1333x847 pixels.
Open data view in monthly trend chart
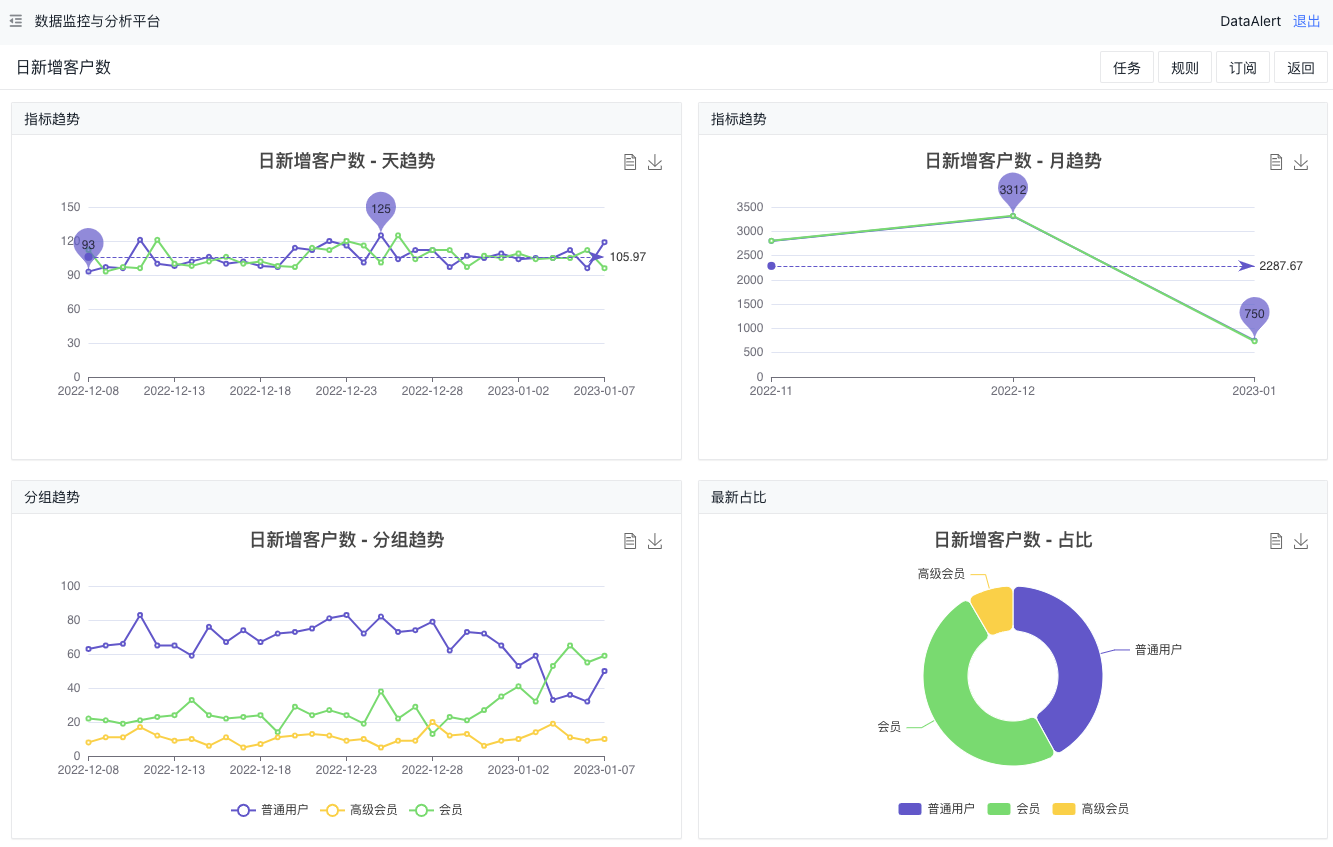1276,162
